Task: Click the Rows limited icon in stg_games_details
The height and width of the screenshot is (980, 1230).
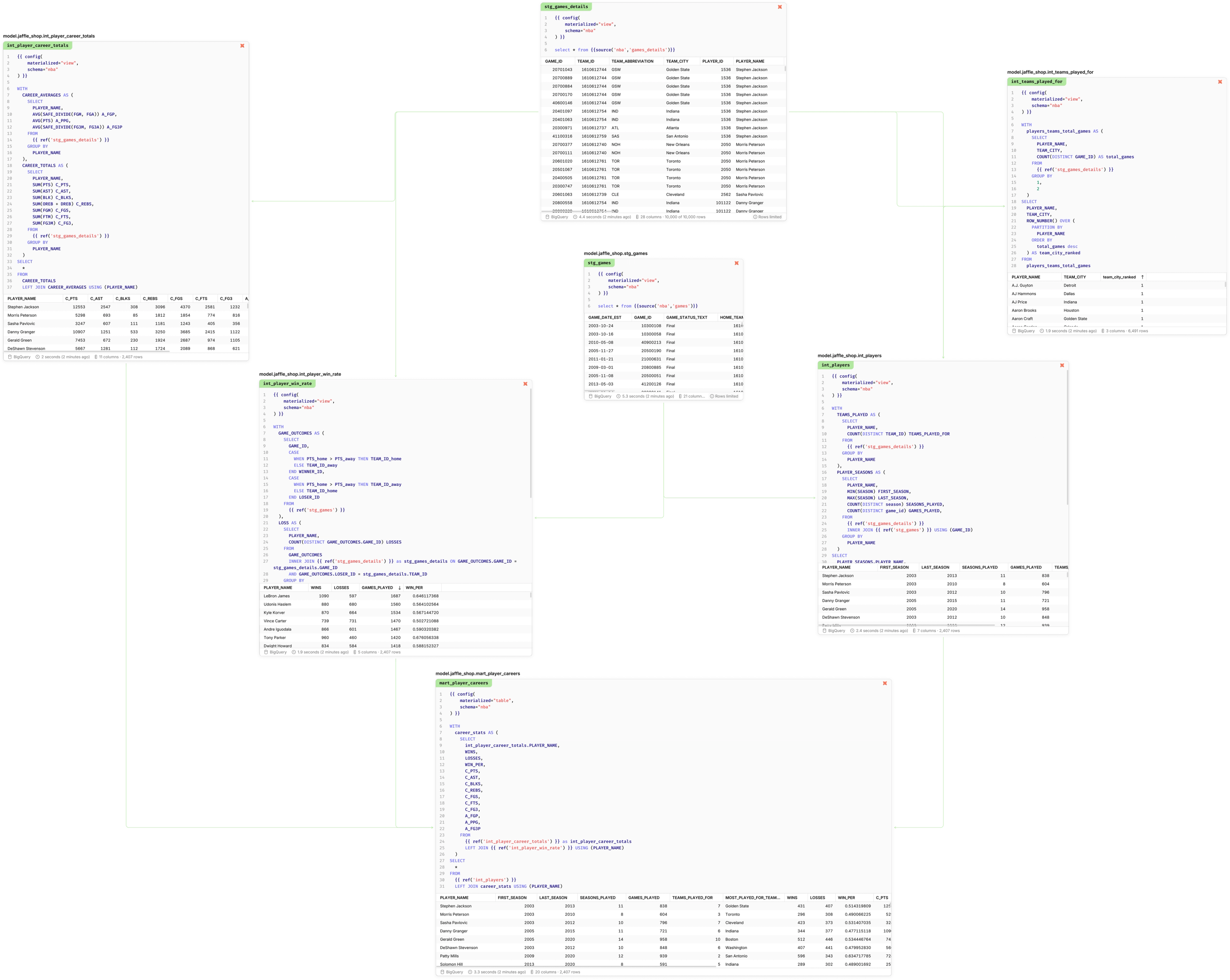Action: (755, 217)
